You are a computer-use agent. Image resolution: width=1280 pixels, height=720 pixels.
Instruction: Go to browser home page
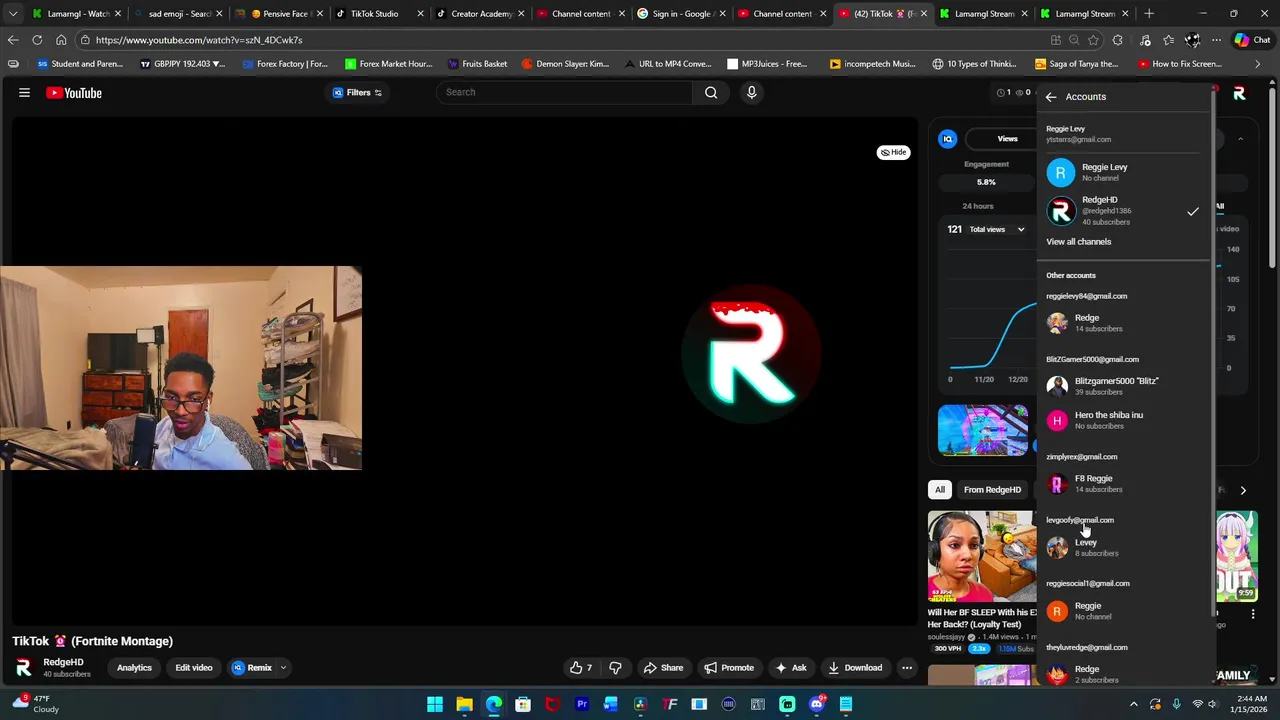click(x=61, y=40)
